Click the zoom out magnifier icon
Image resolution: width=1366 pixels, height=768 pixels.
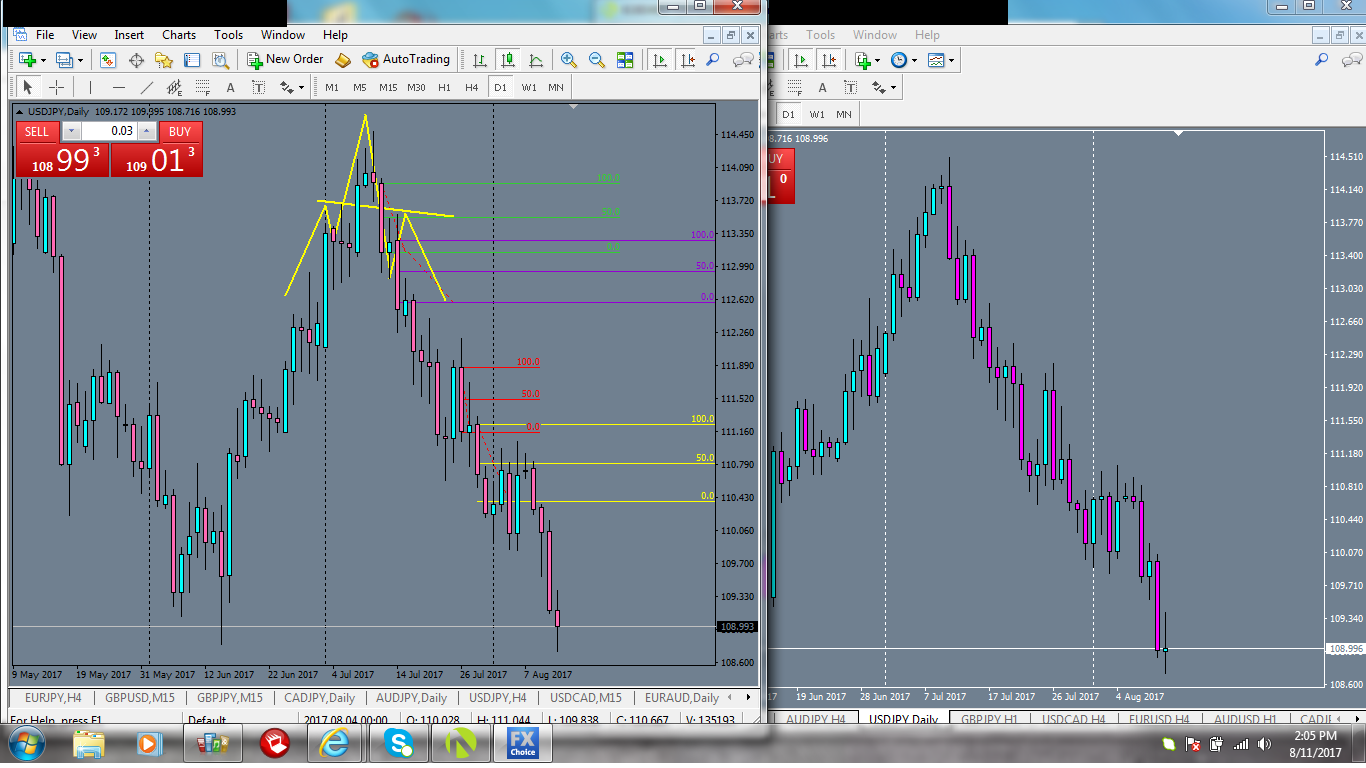point(597,60)
